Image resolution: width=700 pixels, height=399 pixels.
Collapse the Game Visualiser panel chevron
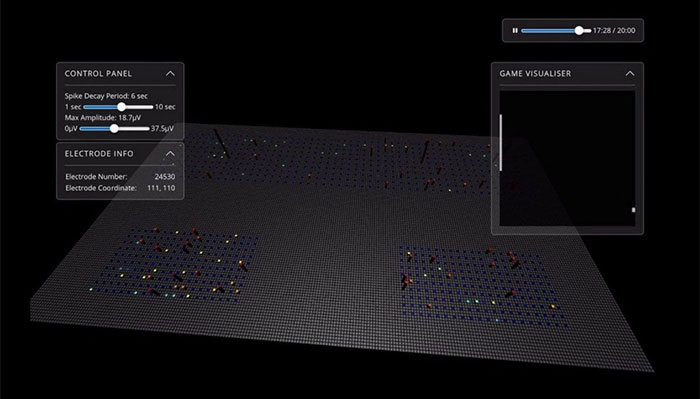630,74
